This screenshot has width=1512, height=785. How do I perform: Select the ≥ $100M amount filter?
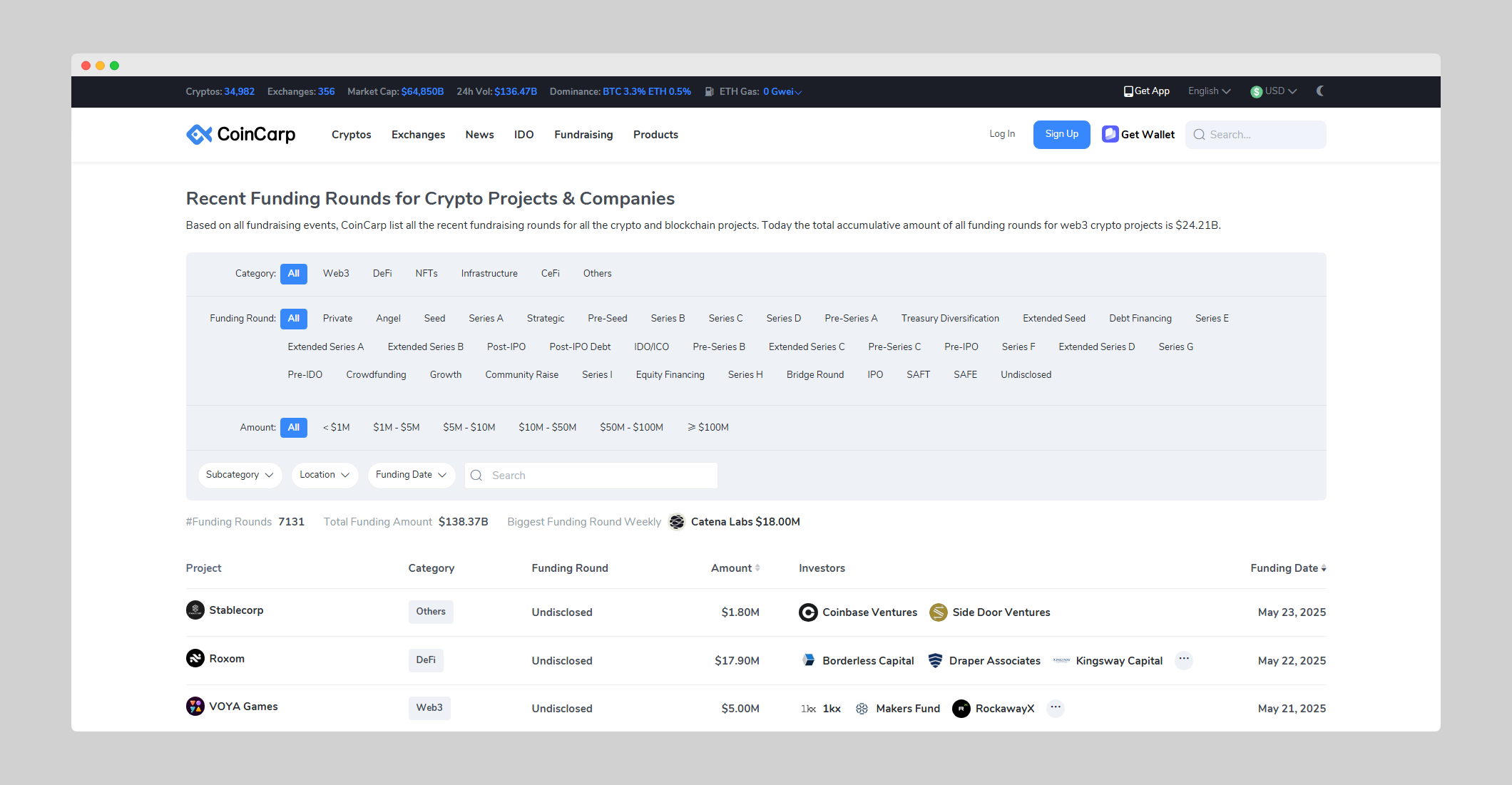pyautogui.click(x=708, y=428)
